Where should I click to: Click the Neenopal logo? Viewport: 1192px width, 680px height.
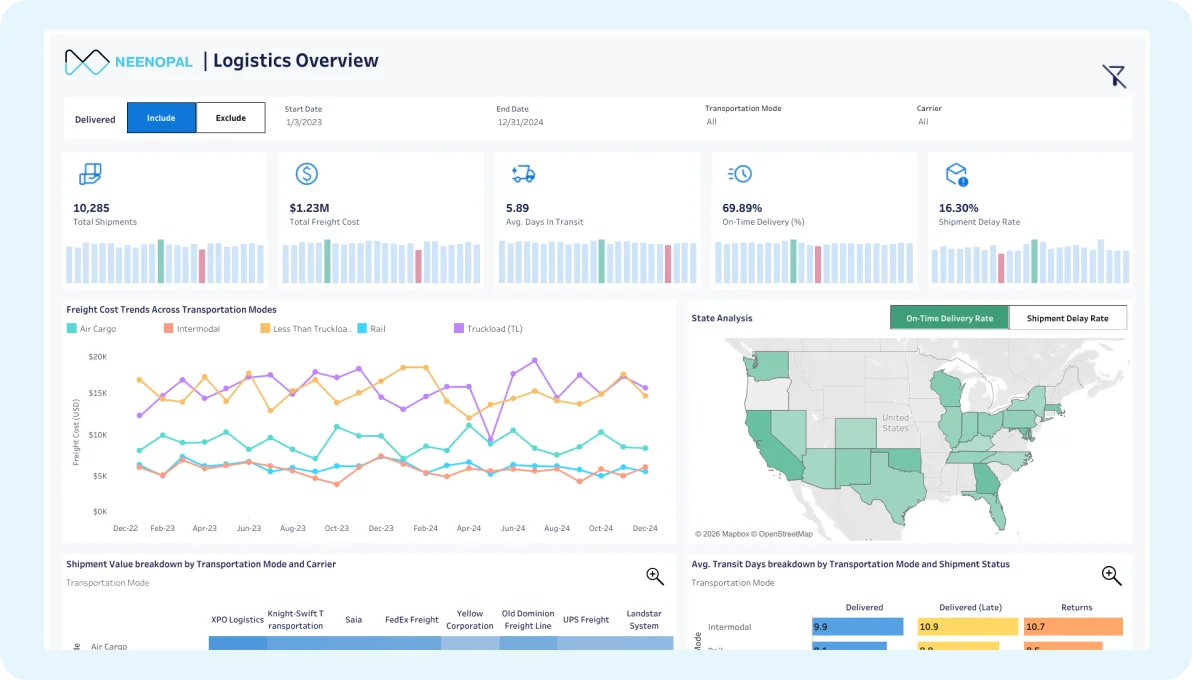(x=128, y=62)
